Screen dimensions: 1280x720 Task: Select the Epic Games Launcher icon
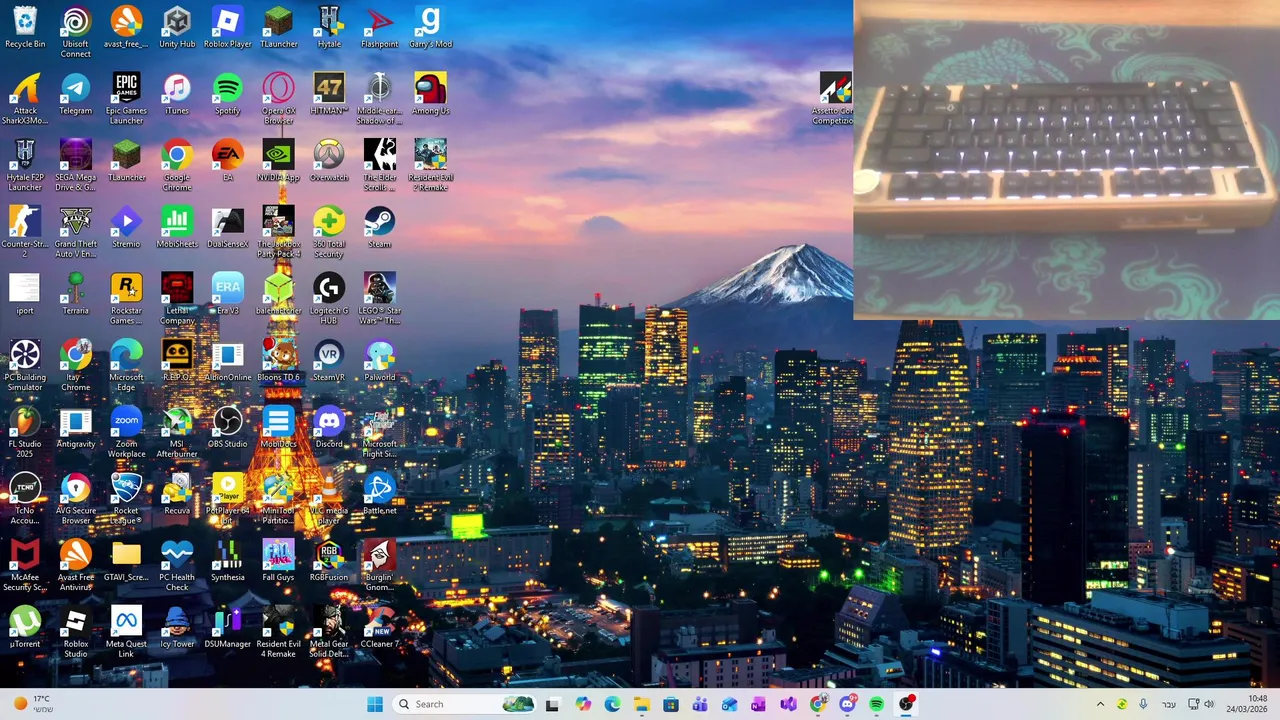point(126,99)
